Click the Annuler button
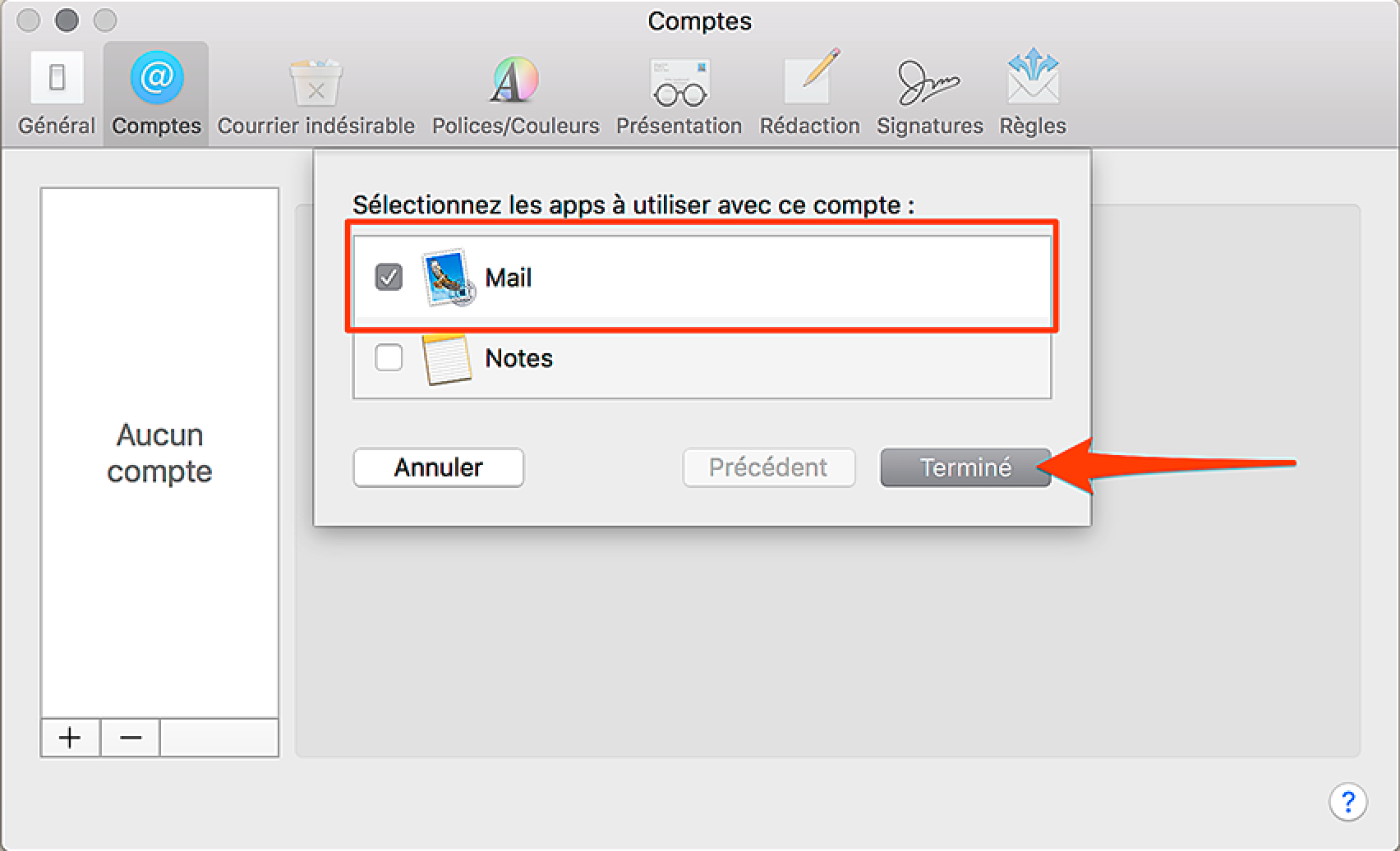The width and height of the screenshot is (1400, 851). pyautogui.click(x=439, y=467)
